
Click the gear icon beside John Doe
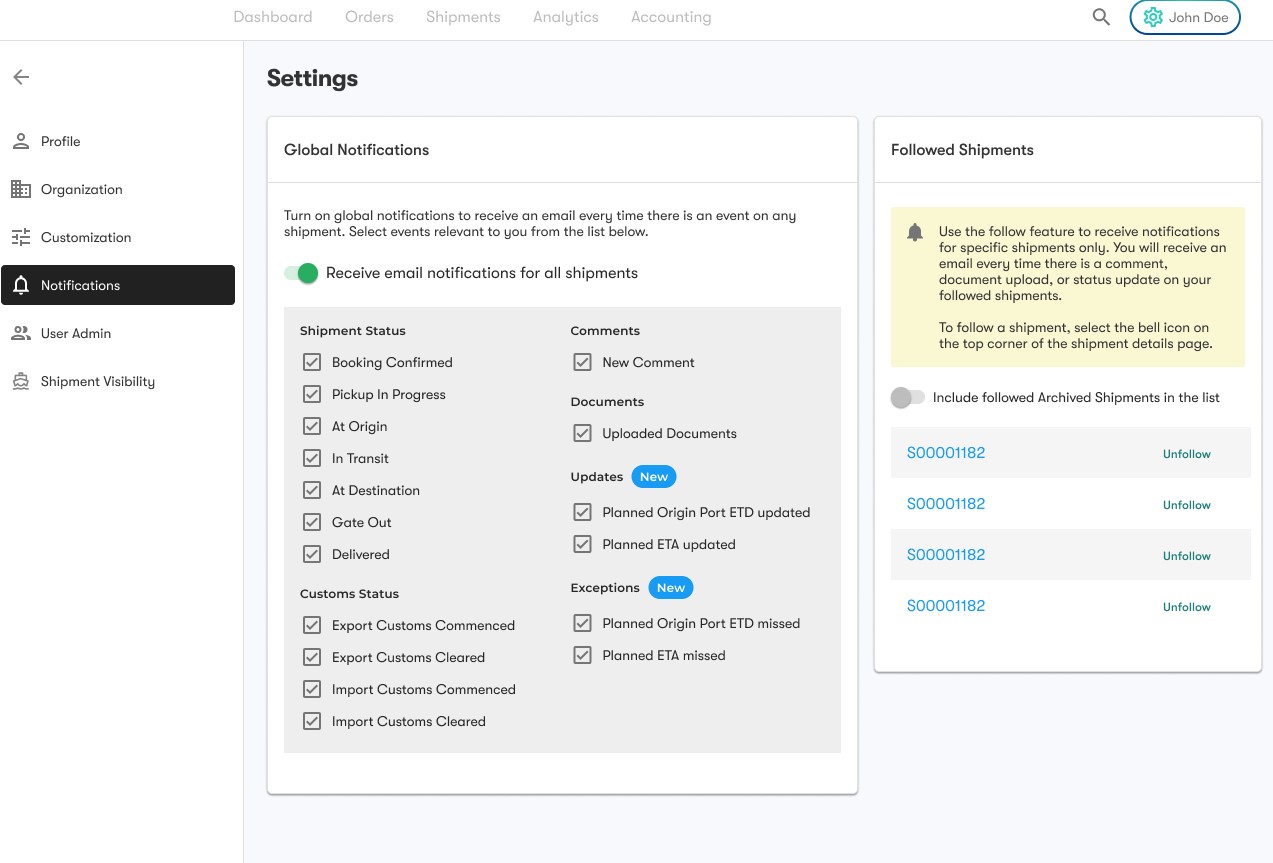(x=1153, y=17)
